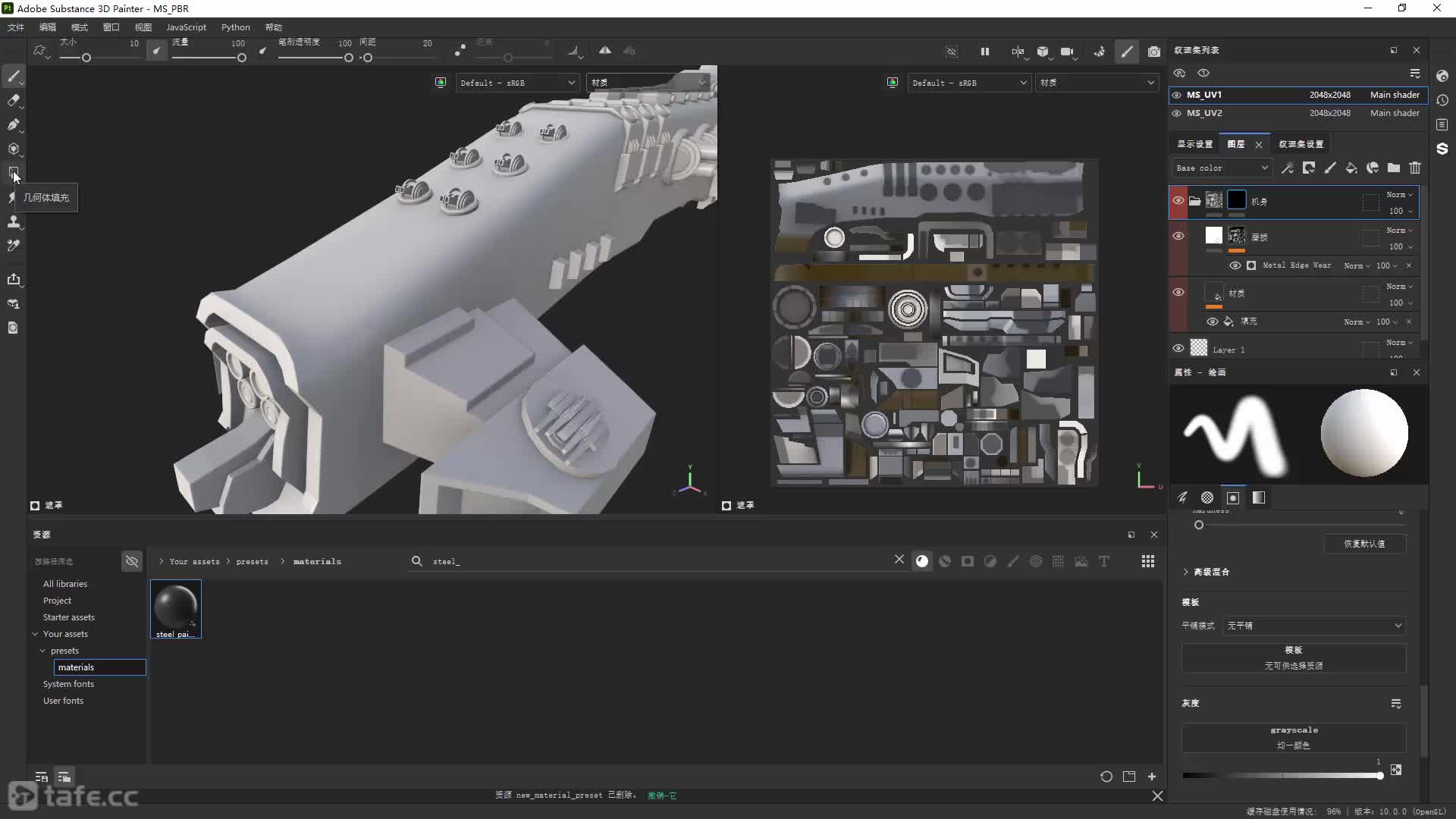1456x819 pixels.
Task: Delete the selected layer with trash icon
Action: pyautogui.click(x=1415, y=168)
